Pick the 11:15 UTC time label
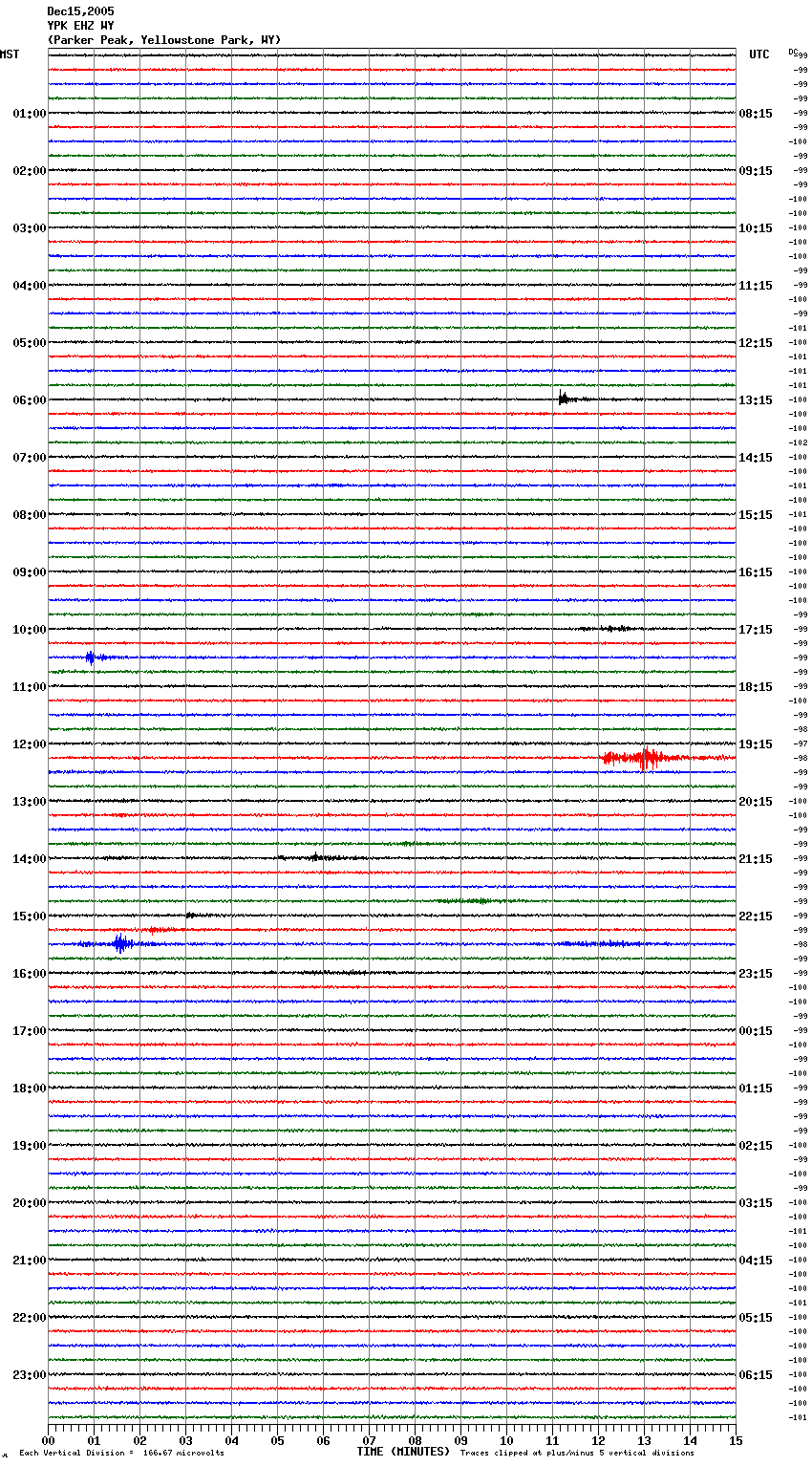This screenshot has width=812, height=1466. click(756, 286)
